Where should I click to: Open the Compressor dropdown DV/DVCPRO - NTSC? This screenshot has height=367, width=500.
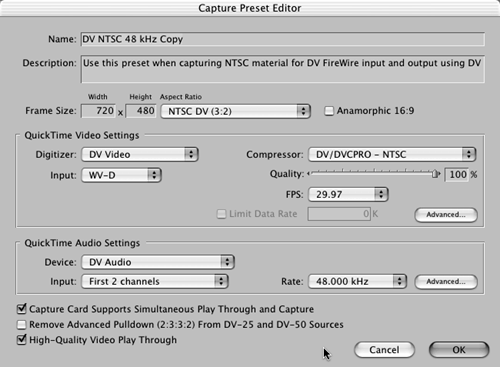tap(392, 155)
